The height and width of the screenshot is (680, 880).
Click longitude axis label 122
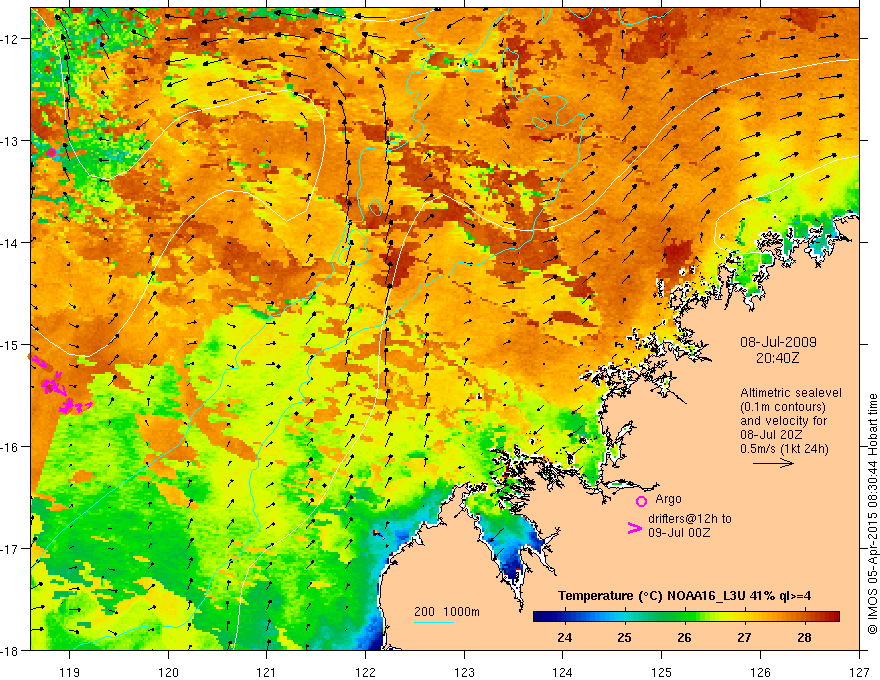365,672
